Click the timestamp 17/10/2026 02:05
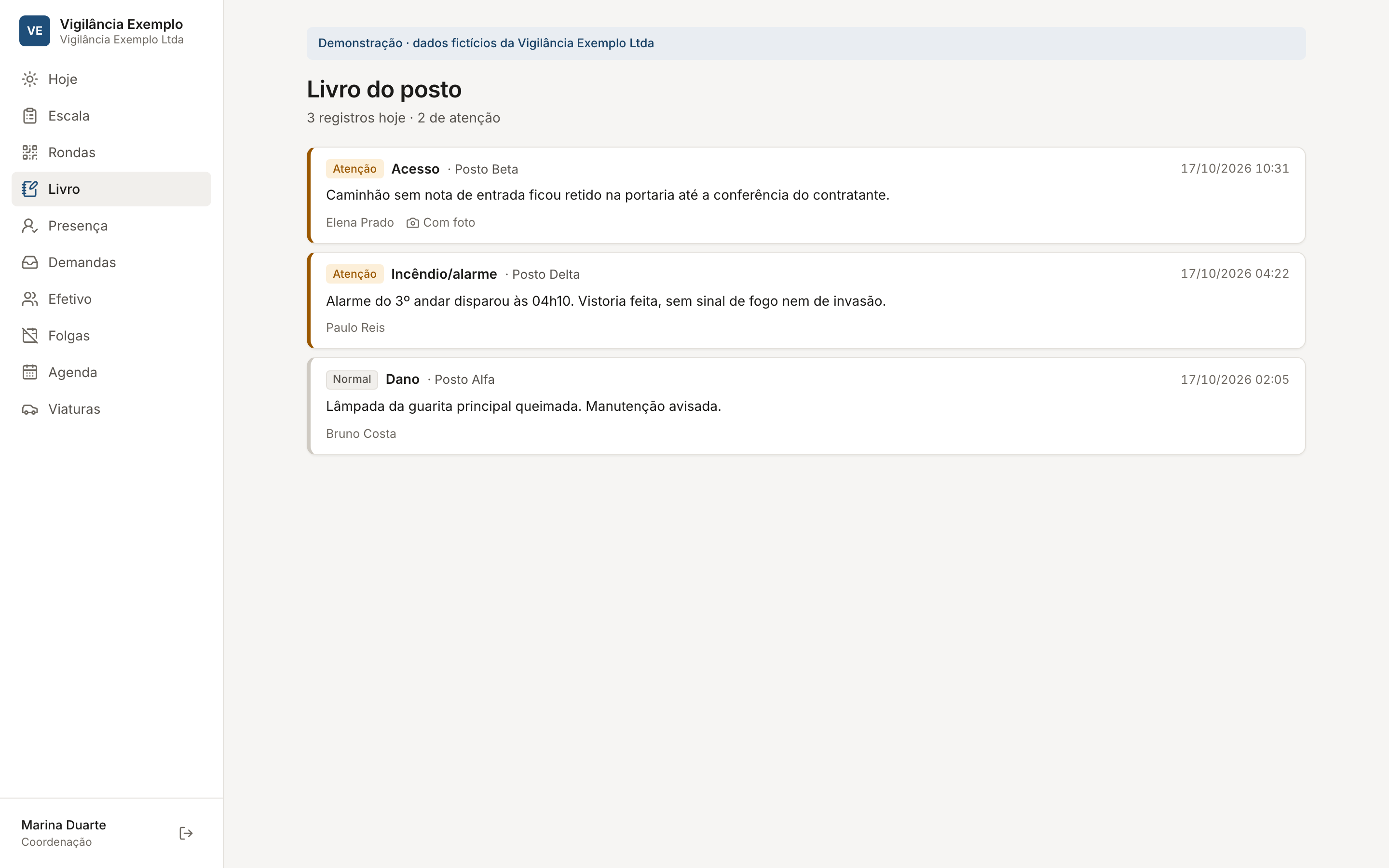1389x868 pixels. pyautogui.click(x=1235, y=380)
